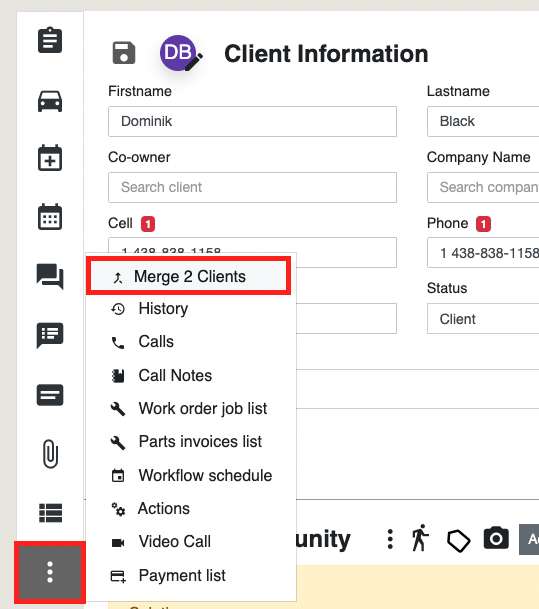Image resolution: width=539 pixels, height=609 pixels.
Task: Open the car vehicles sidebar icon
Action: pyautogui.click(x=50, y=101)
